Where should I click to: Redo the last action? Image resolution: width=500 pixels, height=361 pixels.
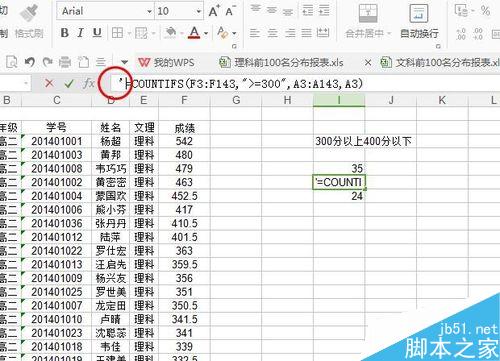pos(47,62)
